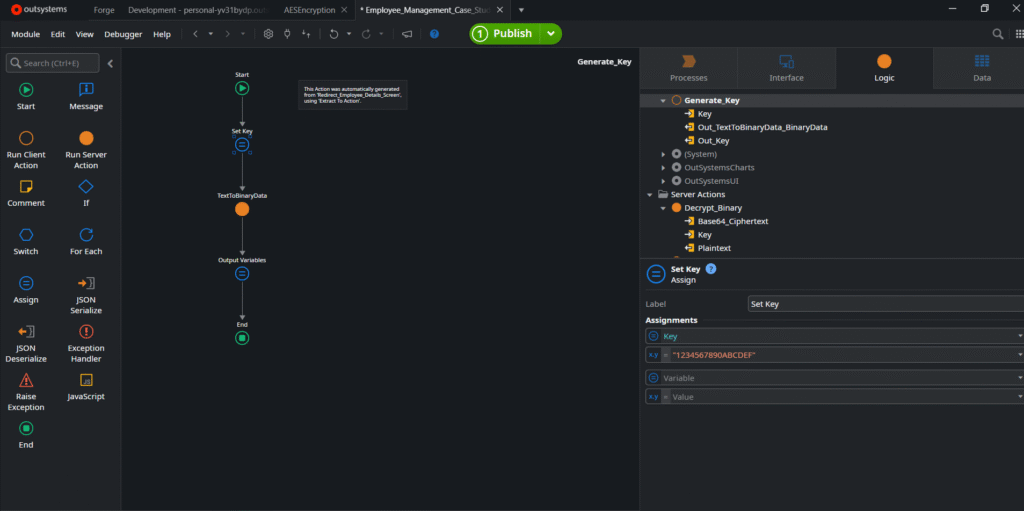Click the redo arrow icon
1024x511 pixels.
click(366, 34)
